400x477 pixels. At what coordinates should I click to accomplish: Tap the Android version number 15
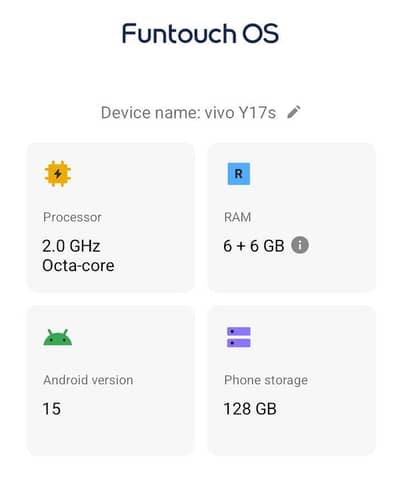point(52,409)
